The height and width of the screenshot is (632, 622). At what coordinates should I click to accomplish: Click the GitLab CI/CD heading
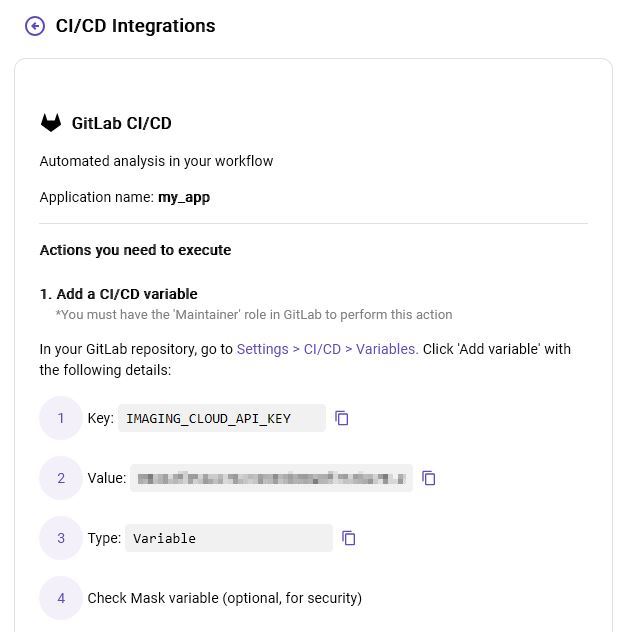[x=122, y=123]
